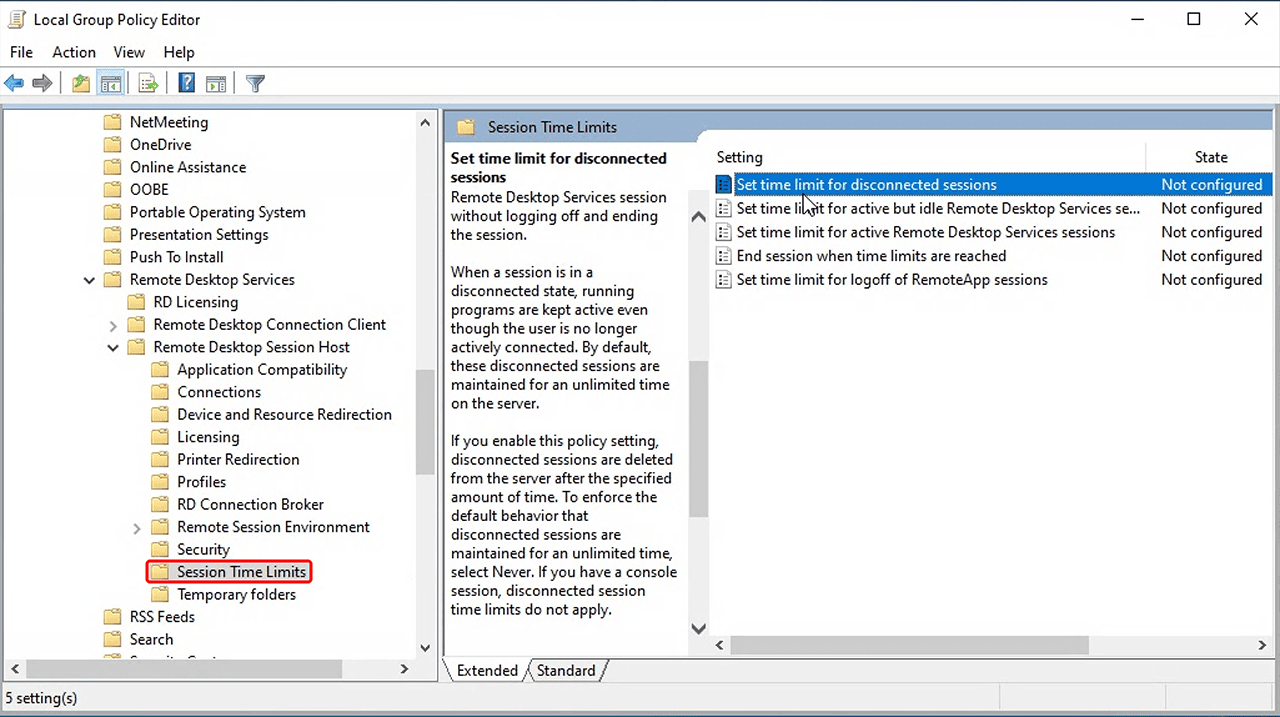1280x717 pixels.
Task: Select 'Set time limit for disconnected sessions' setting
Action: (x=866, y=184)
